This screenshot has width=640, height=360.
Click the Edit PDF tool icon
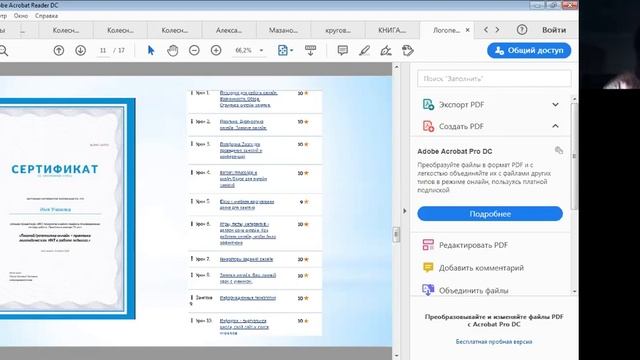click(x=428, y=245)
